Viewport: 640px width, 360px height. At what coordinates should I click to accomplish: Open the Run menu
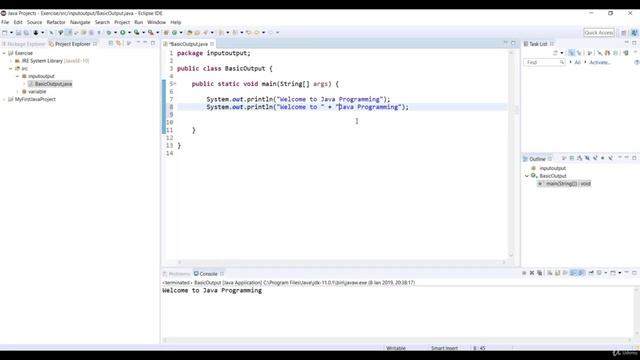tap(139, 22)
